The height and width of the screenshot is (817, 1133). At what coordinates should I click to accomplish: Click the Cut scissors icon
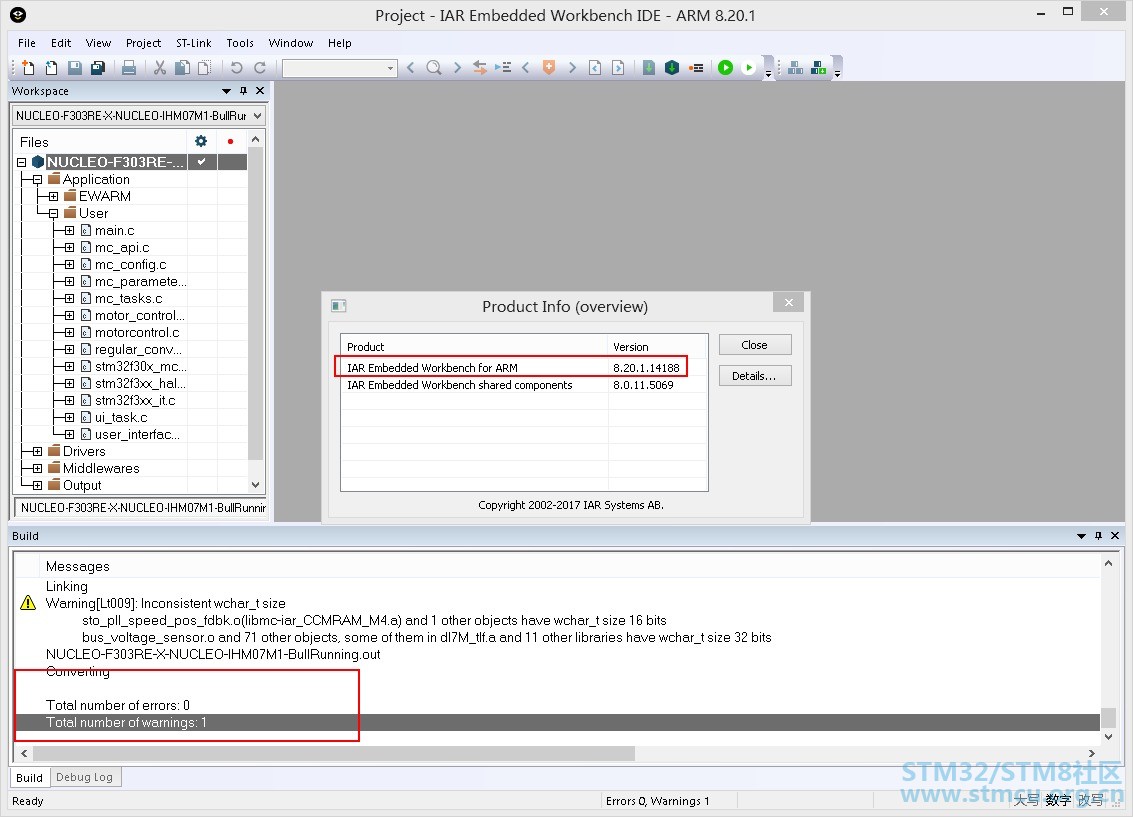click(x=160, y=68)
